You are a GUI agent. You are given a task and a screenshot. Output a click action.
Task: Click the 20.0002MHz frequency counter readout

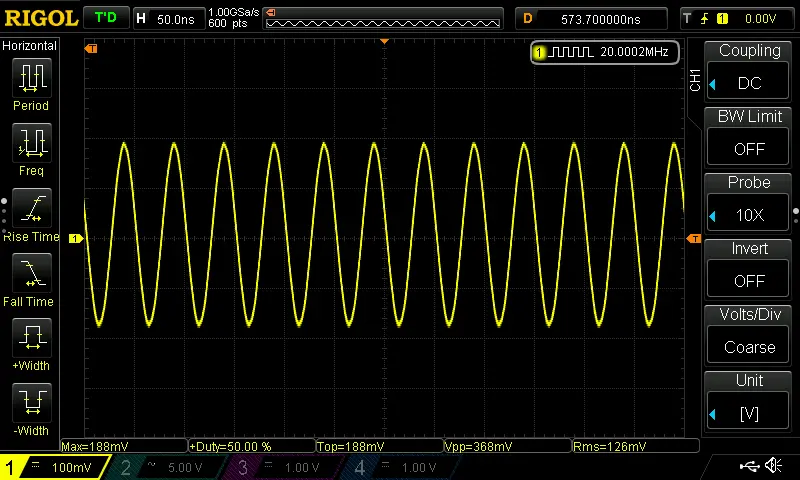click(604, 52)
